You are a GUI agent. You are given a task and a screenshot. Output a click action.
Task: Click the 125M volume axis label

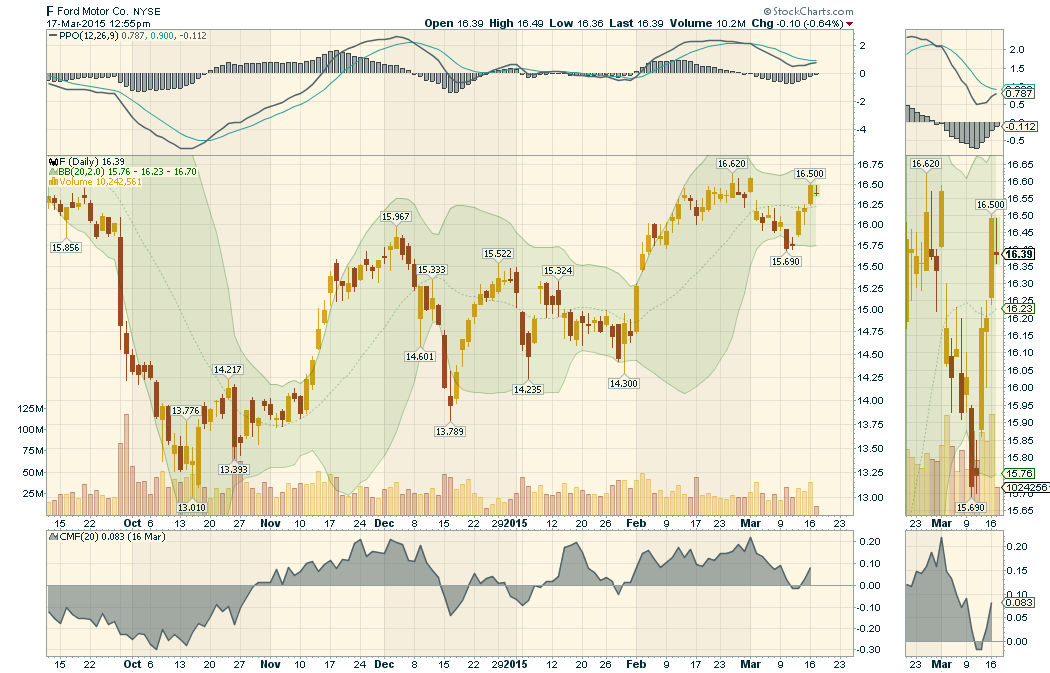click(x=30, y=408)
